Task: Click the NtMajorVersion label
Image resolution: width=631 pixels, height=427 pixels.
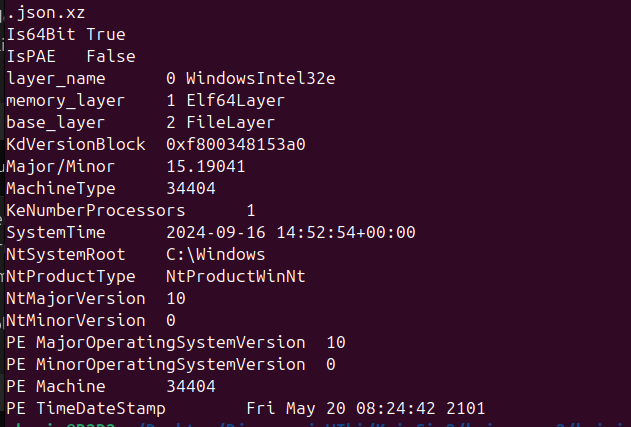Action: pos(75,298)
